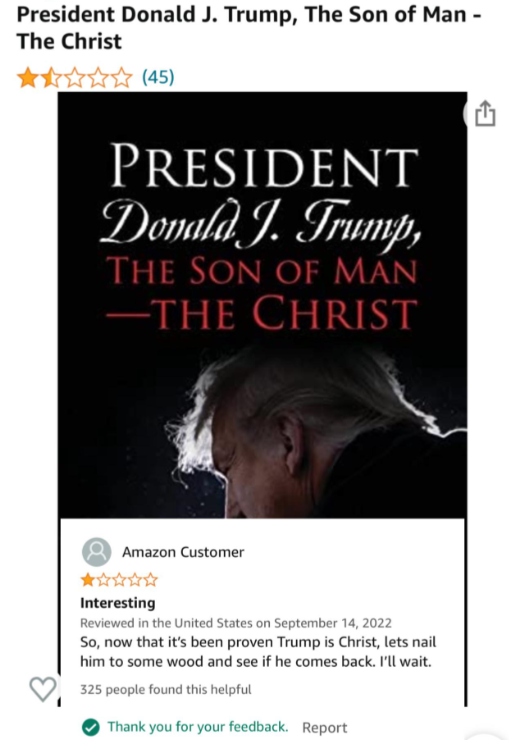The width and height of the screenshot is (509, 740).
Task: Tap the share icon beside the cover
Action: coord(485,114)
